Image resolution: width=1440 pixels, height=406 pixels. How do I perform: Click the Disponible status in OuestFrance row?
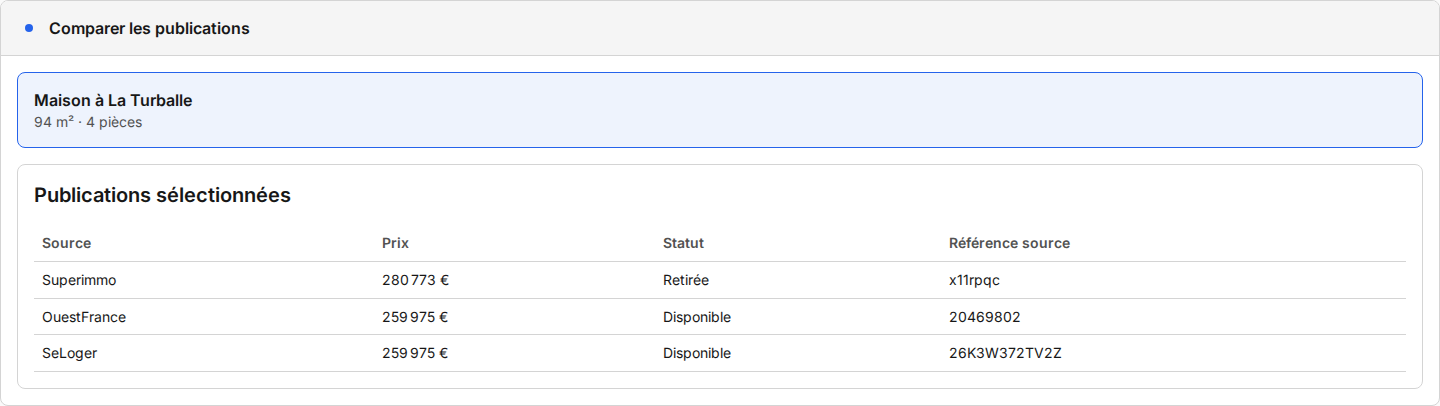[697, 317]
